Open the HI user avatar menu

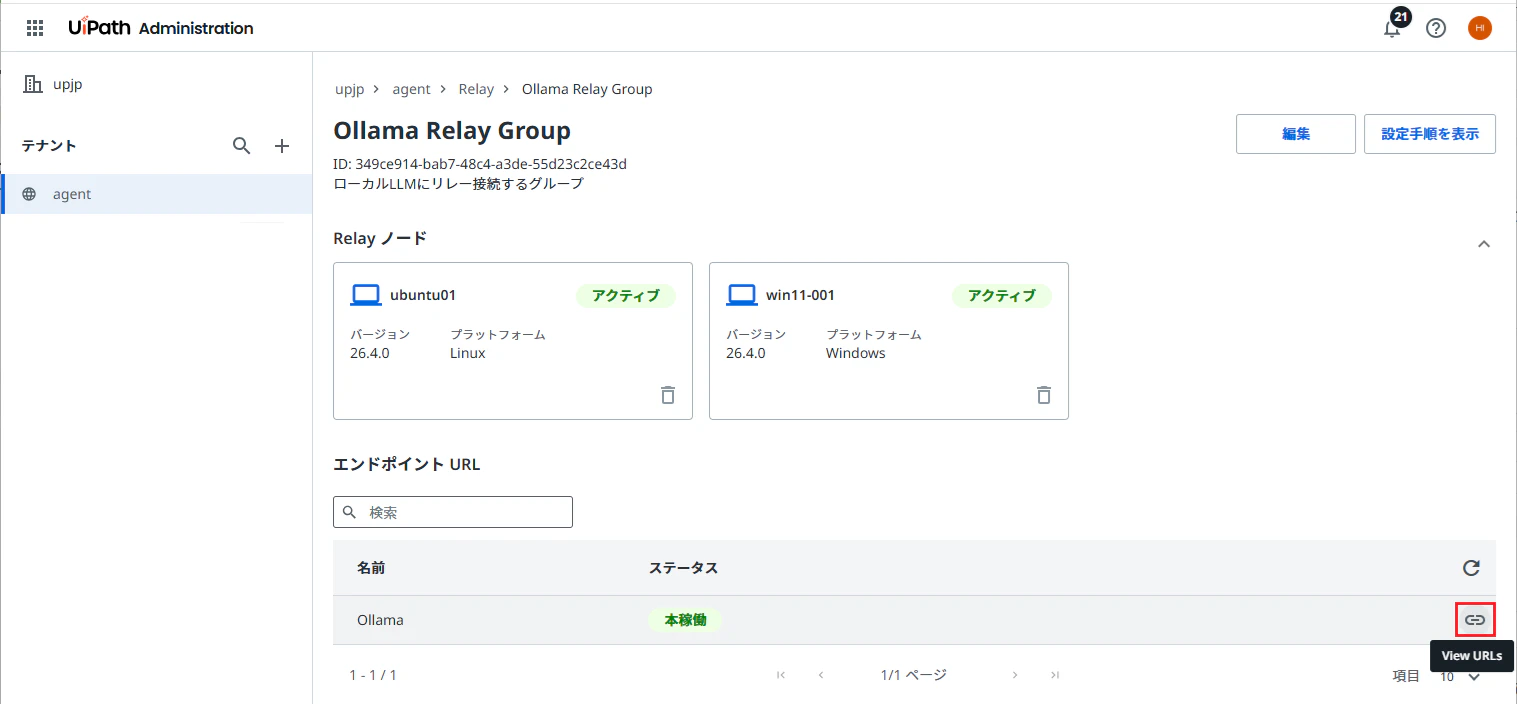pyautogui.click(x=1480, y=28)
